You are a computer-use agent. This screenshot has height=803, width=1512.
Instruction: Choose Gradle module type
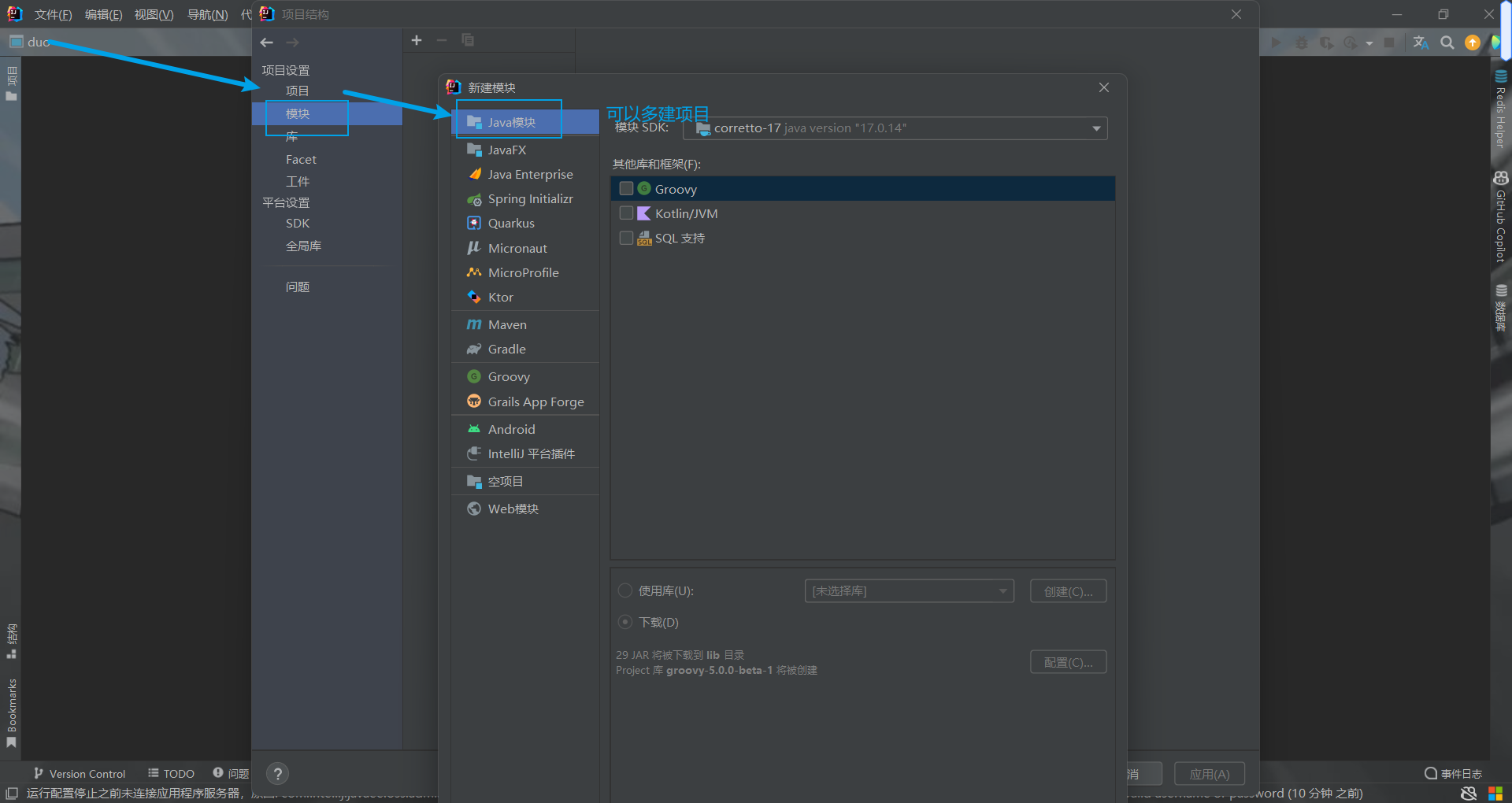pos(525,349)
